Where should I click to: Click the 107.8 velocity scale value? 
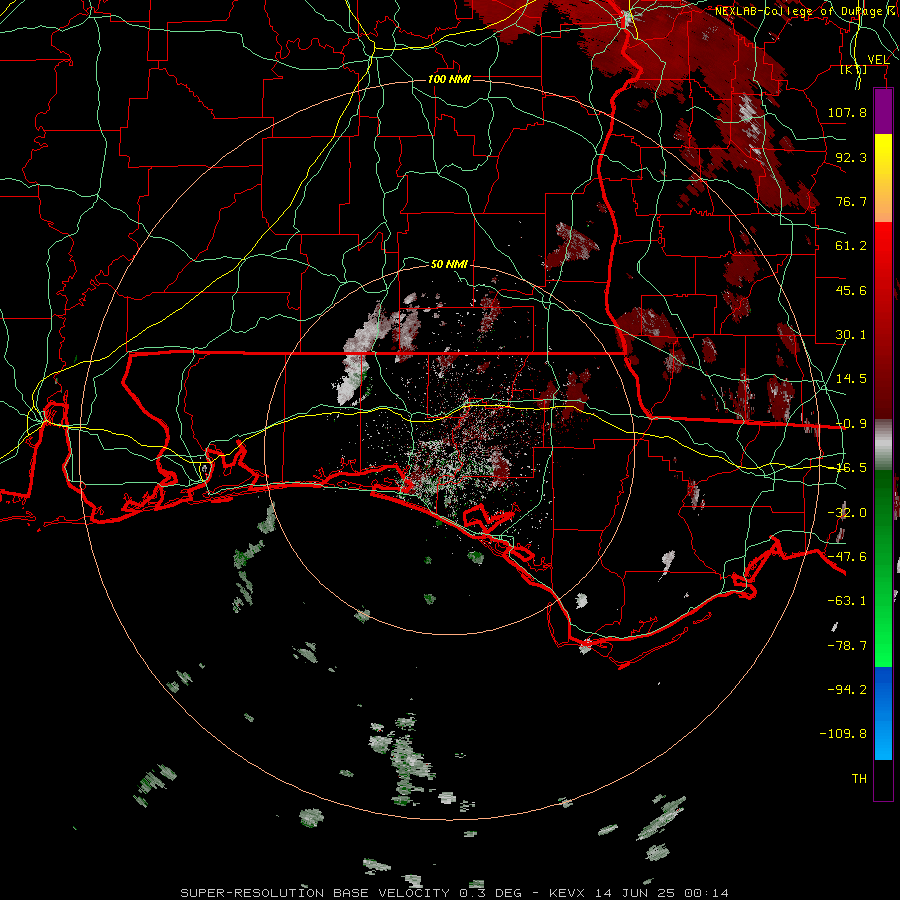(x=847, y=112)
